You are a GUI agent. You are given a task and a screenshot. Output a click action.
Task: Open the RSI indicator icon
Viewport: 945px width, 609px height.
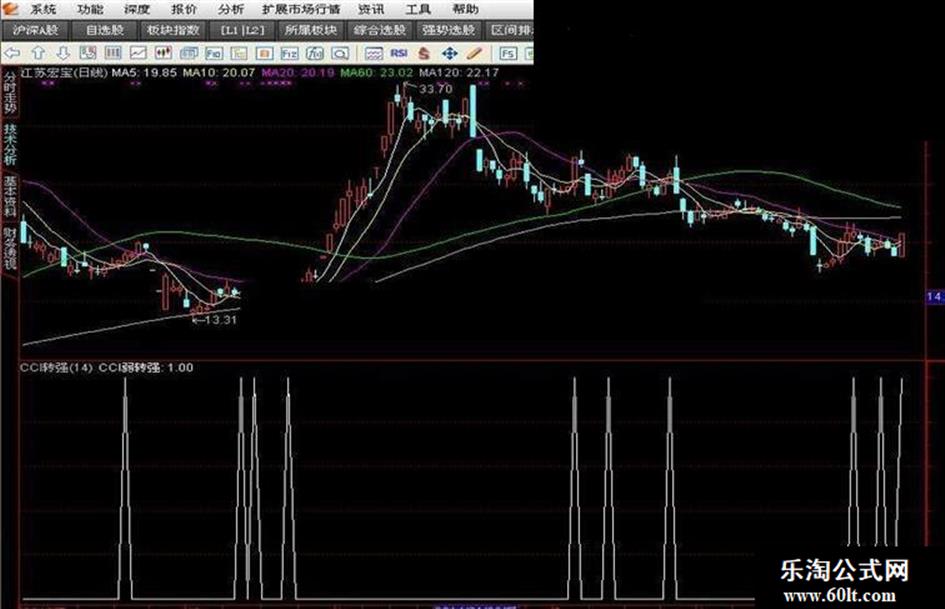(398, 54)
